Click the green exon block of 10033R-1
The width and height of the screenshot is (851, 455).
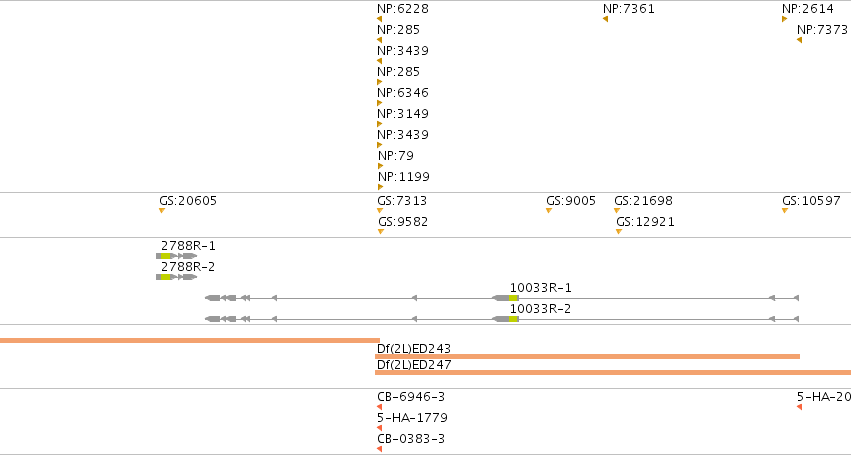coord(513,298)
